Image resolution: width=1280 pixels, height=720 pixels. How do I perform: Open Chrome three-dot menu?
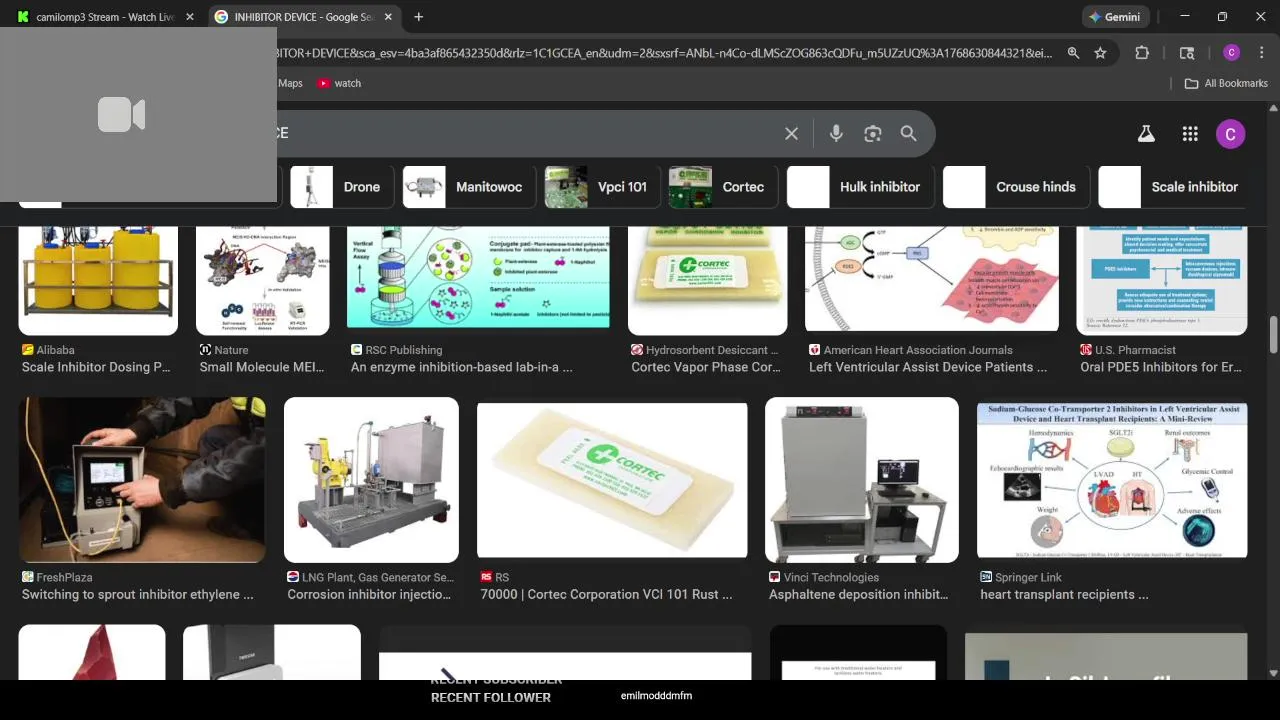pyautogui.click(x=1261, y=53)
